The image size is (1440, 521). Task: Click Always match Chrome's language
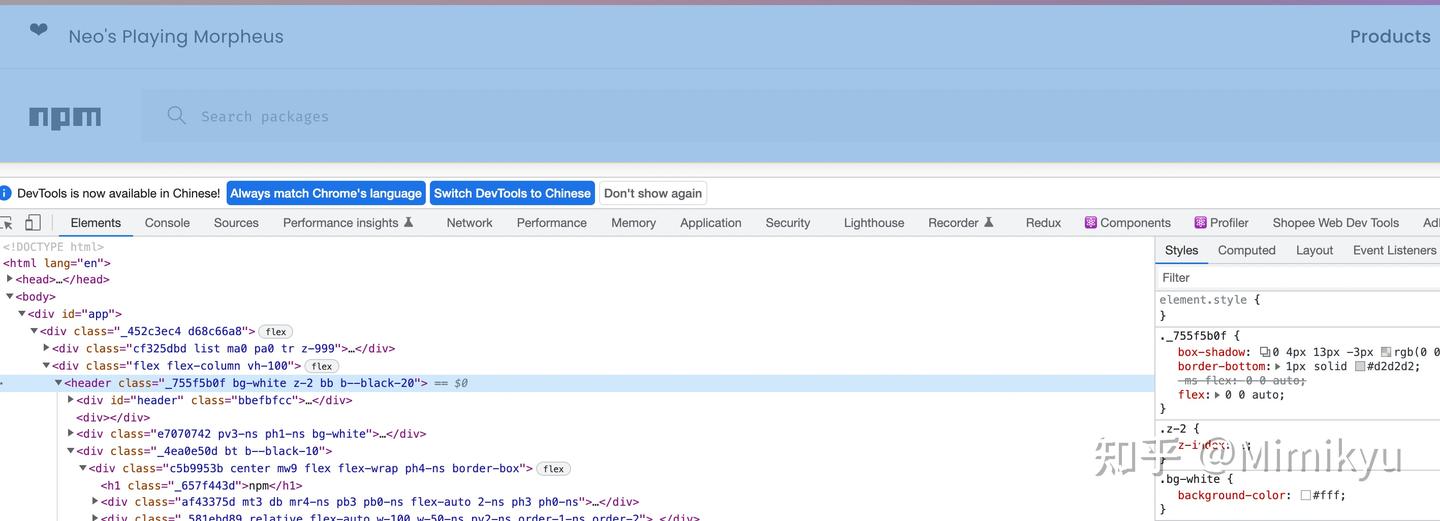[326, 193]
